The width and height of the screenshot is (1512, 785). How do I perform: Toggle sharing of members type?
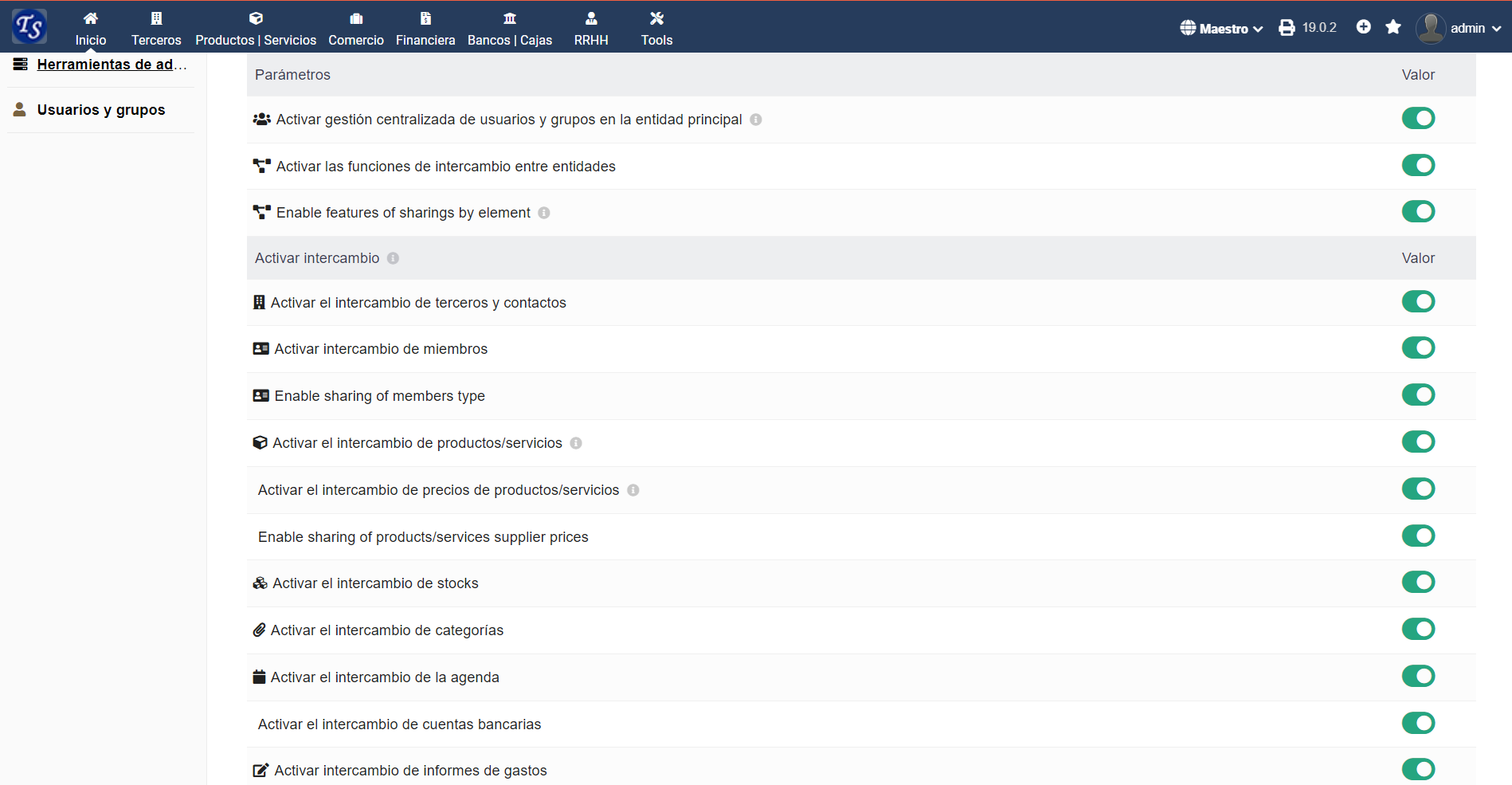click(x=1419, y=395)
